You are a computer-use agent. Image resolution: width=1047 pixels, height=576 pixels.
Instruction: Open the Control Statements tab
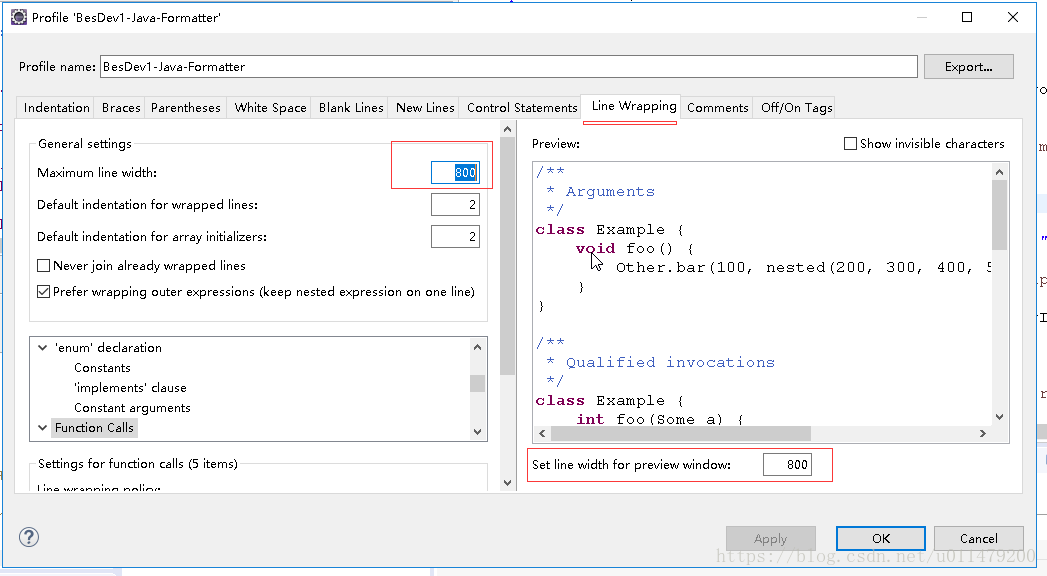click(x=521, y=107)
